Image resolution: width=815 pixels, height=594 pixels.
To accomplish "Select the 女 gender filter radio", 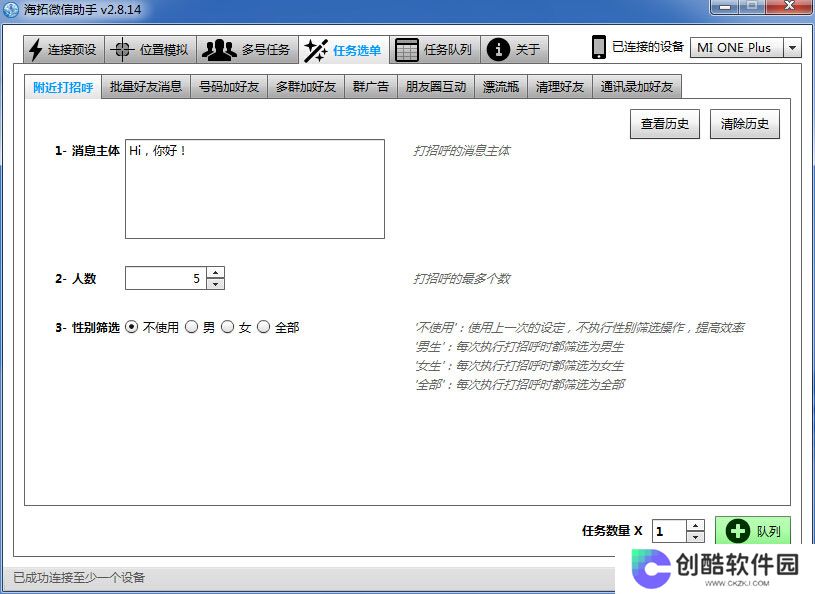I will click(x=227, y=327).
